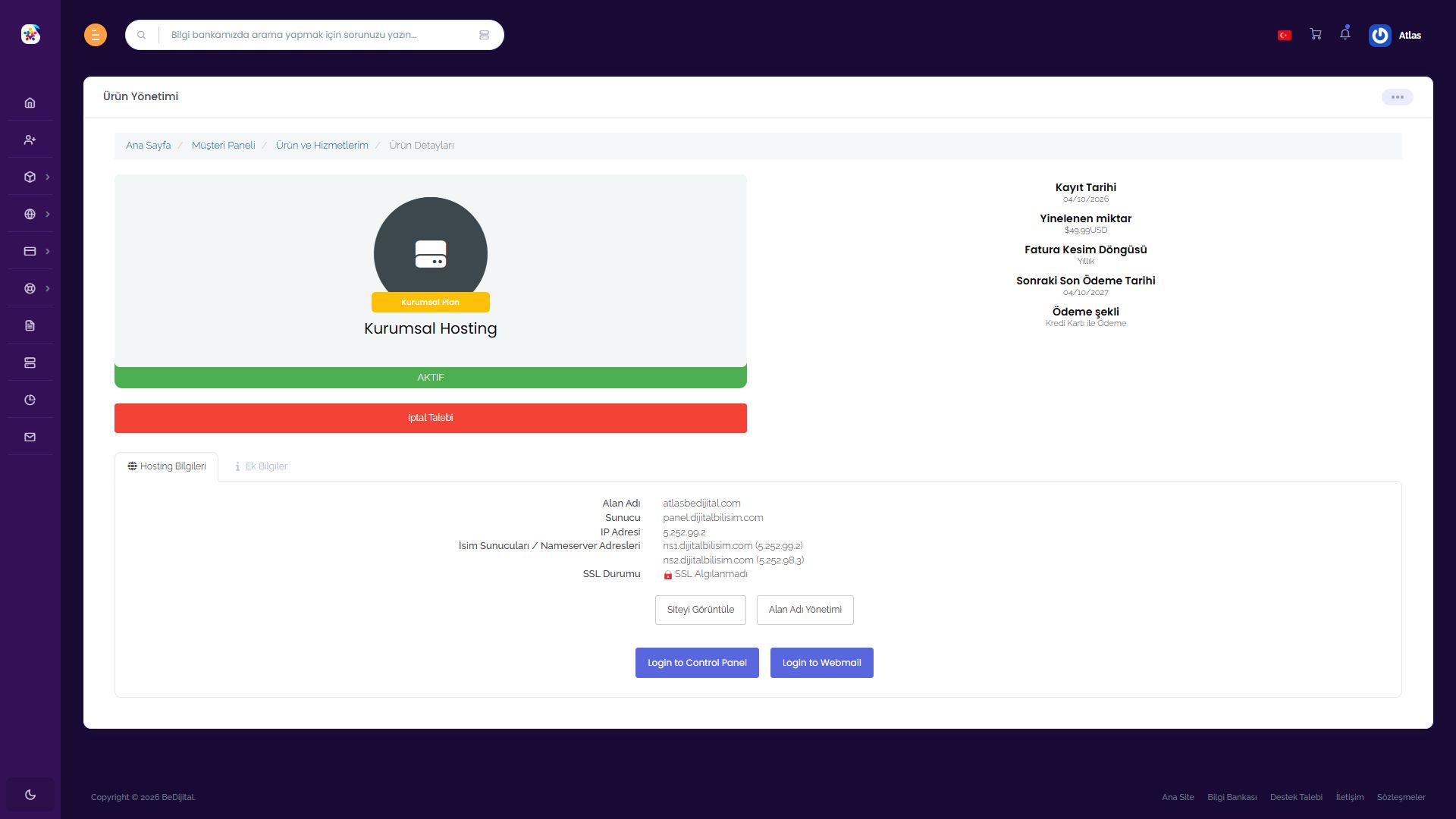Screen dimensions: 1456x819
Task: Switch to the Ek Bilgiler tab
Action: pos(261,466)
